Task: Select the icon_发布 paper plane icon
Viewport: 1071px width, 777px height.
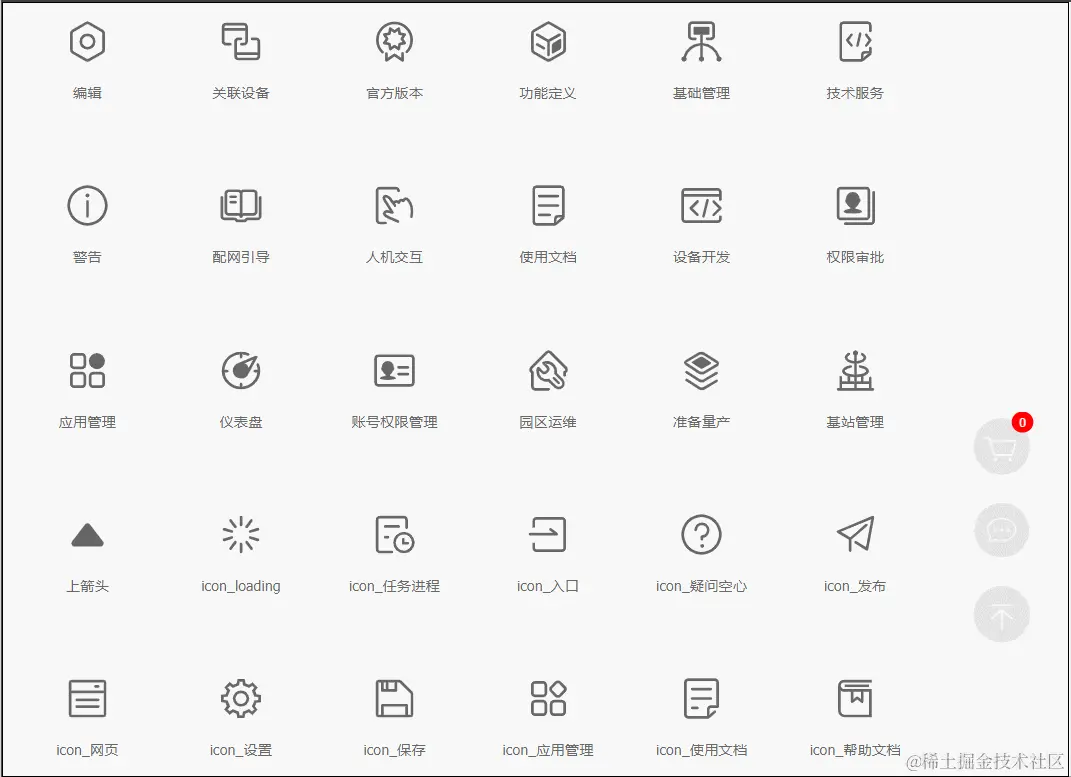Action: coord(855,533)
